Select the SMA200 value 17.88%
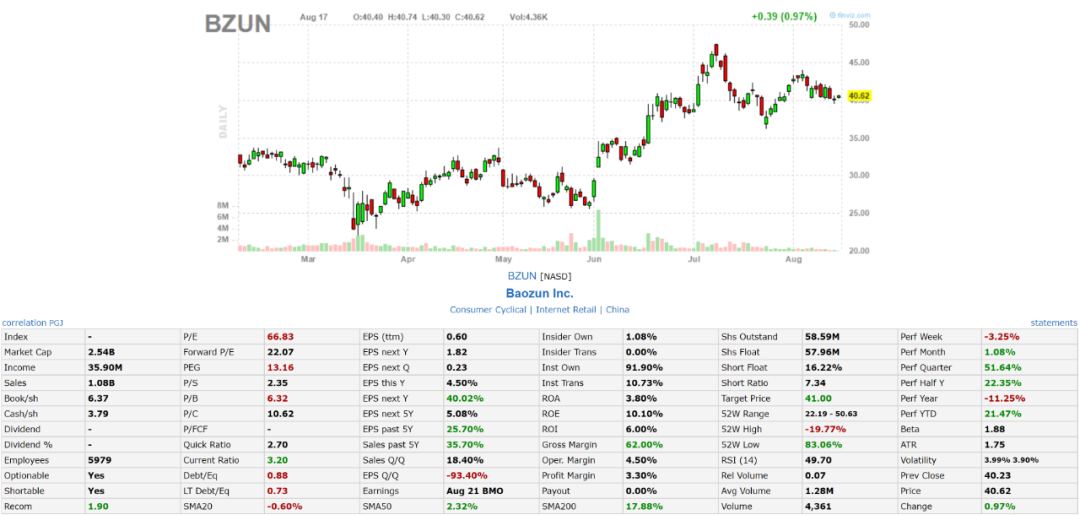 tap(643, 507)
